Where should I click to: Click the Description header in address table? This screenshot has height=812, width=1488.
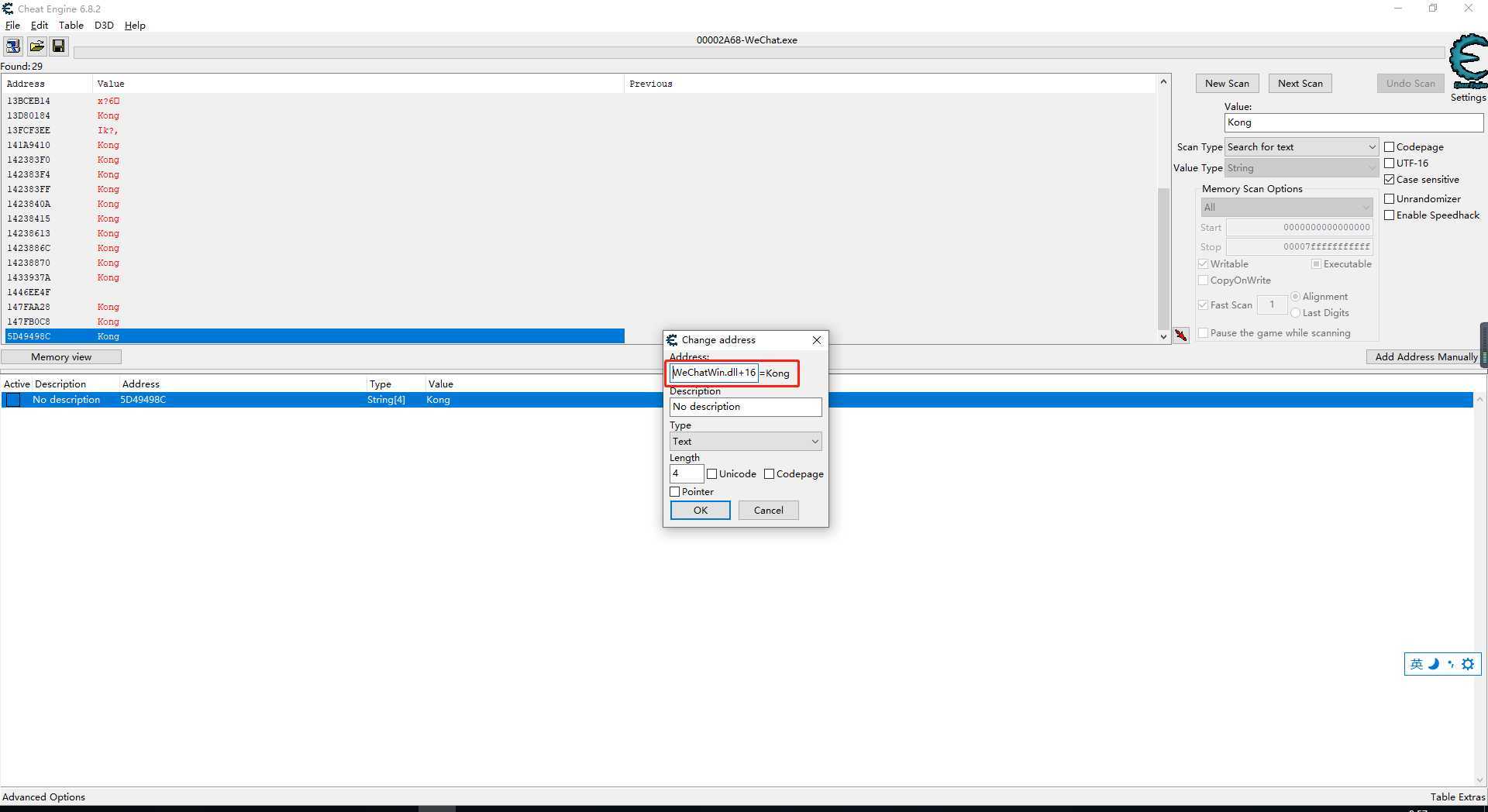[x=60, y=384]
